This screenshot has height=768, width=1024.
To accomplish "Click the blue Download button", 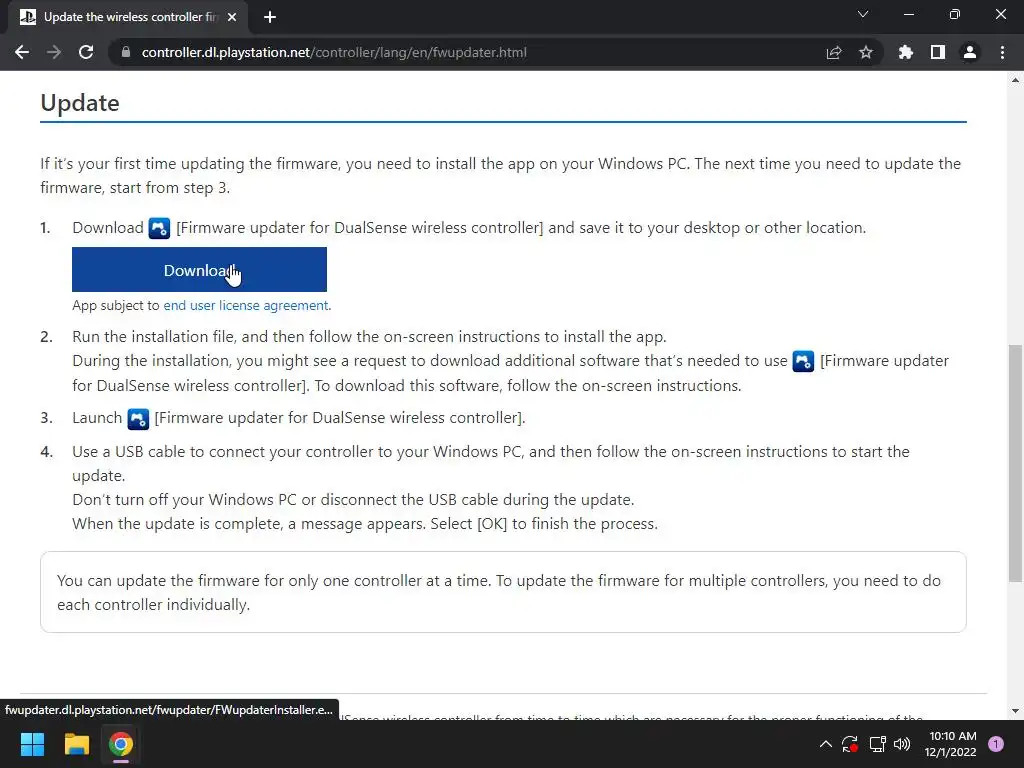I will 199,270.
